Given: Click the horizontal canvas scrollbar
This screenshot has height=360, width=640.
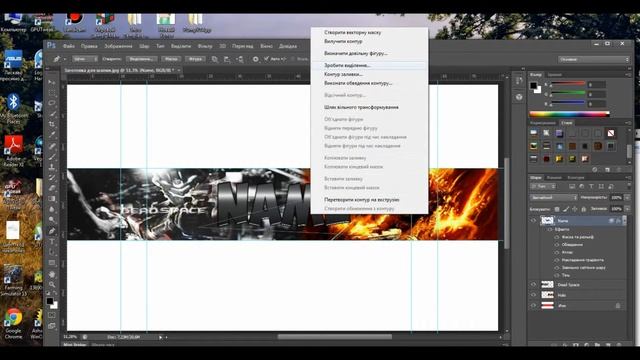Looking at the screenshot, I should pos(335,337).
